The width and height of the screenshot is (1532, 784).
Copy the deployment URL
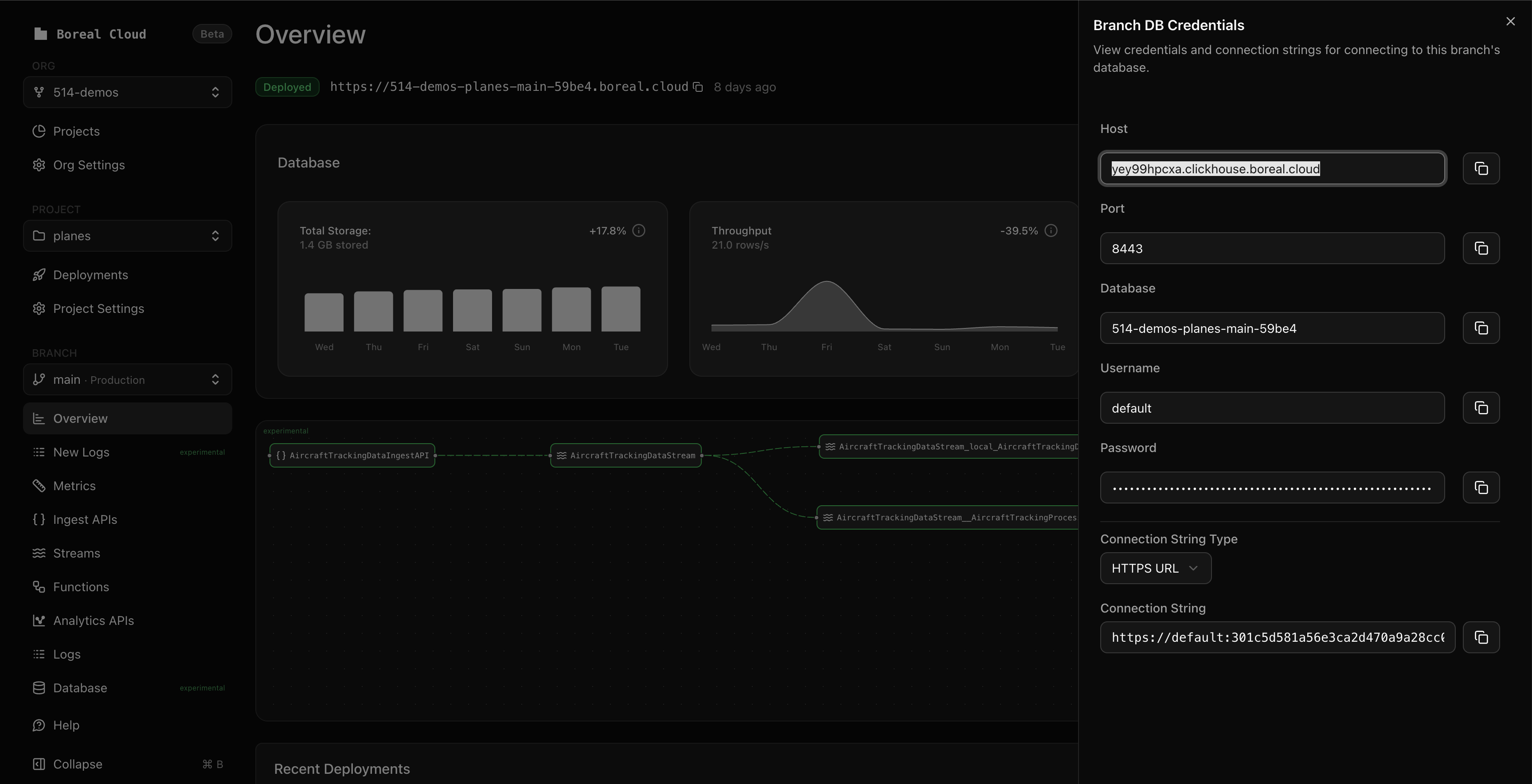pyautogui.click(x=698, y=87)
